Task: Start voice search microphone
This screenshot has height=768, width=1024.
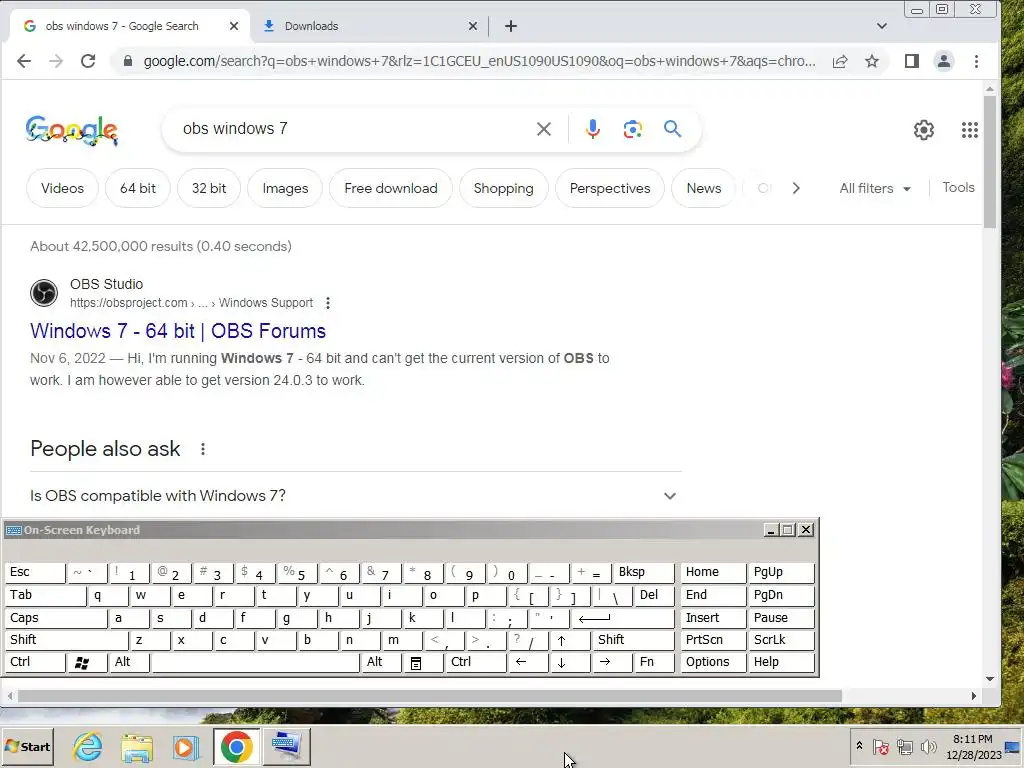Action: [592, 129]
